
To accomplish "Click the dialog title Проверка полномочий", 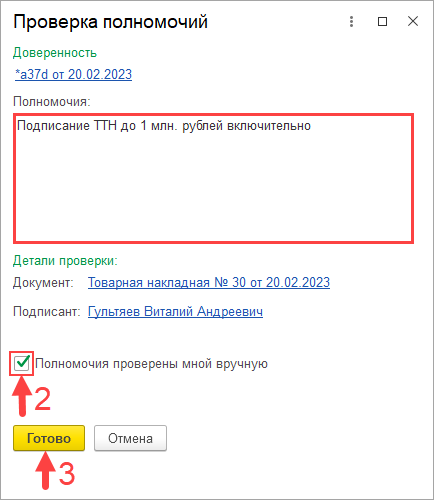I will (x=110, y=22).
